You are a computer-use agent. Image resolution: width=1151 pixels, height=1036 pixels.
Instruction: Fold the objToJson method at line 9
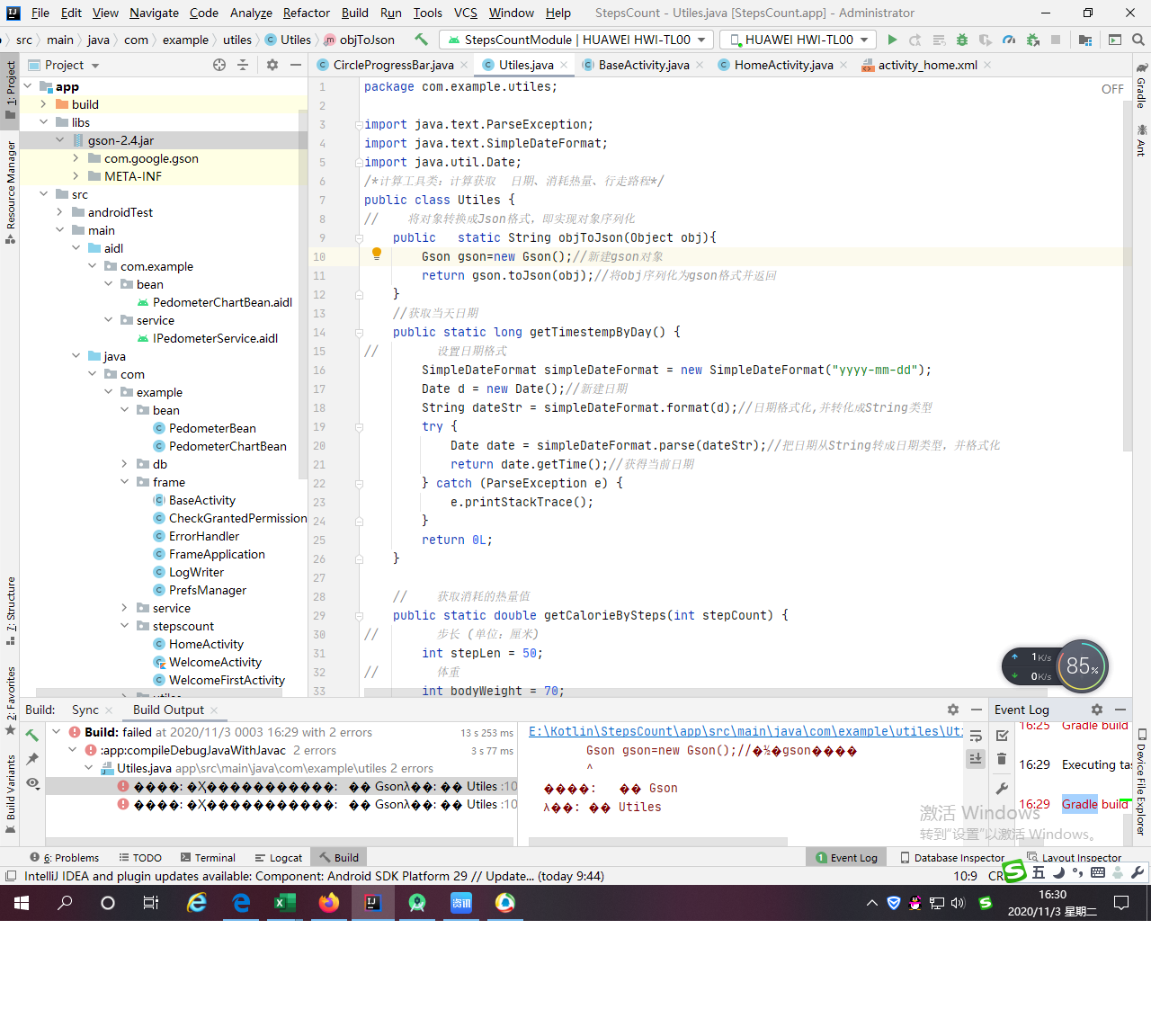pos(358,238)
